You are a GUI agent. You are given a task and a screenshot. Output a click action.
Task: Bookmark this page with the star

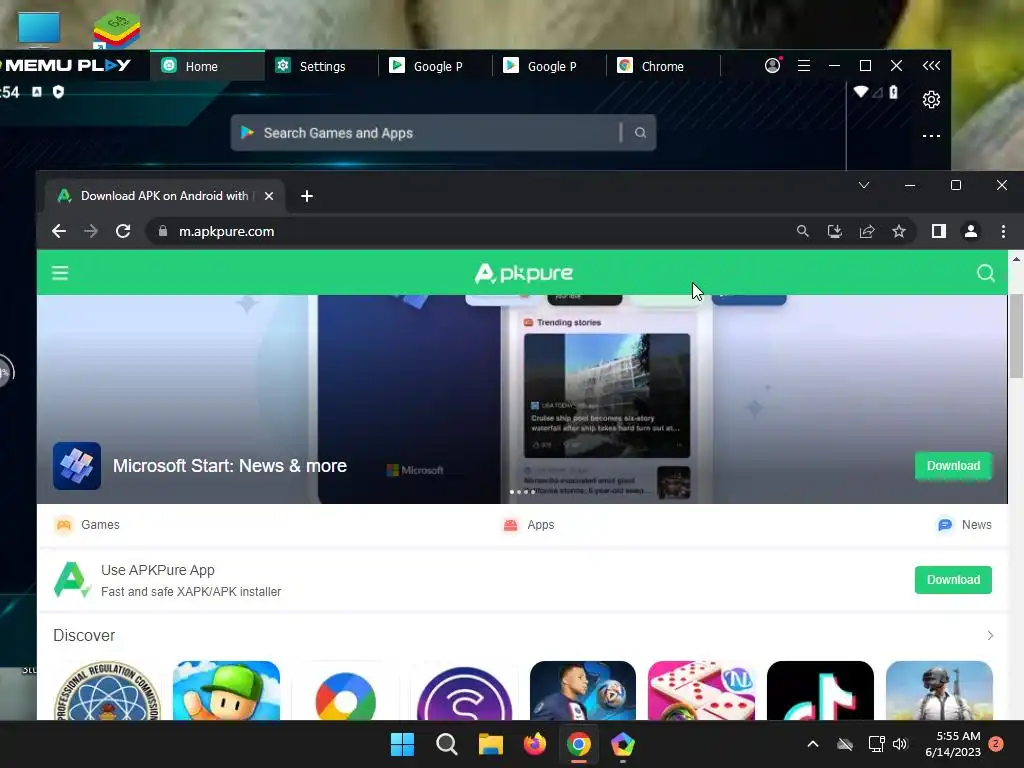tap(899, 231)
